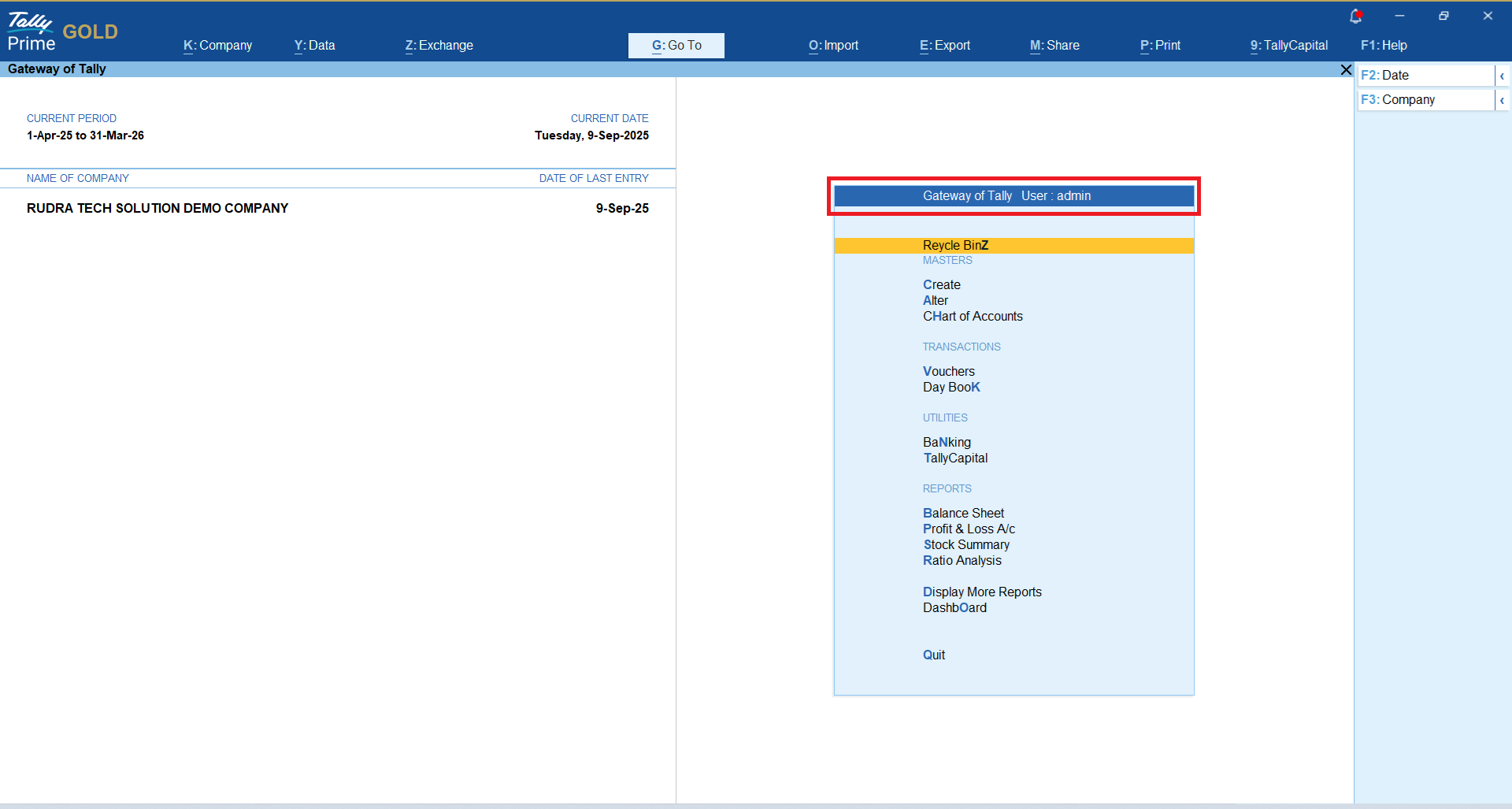1512x809 pixels.
Task: Click the Tally Prime logo
Action: pyautogui.click(x=31, y=32)
